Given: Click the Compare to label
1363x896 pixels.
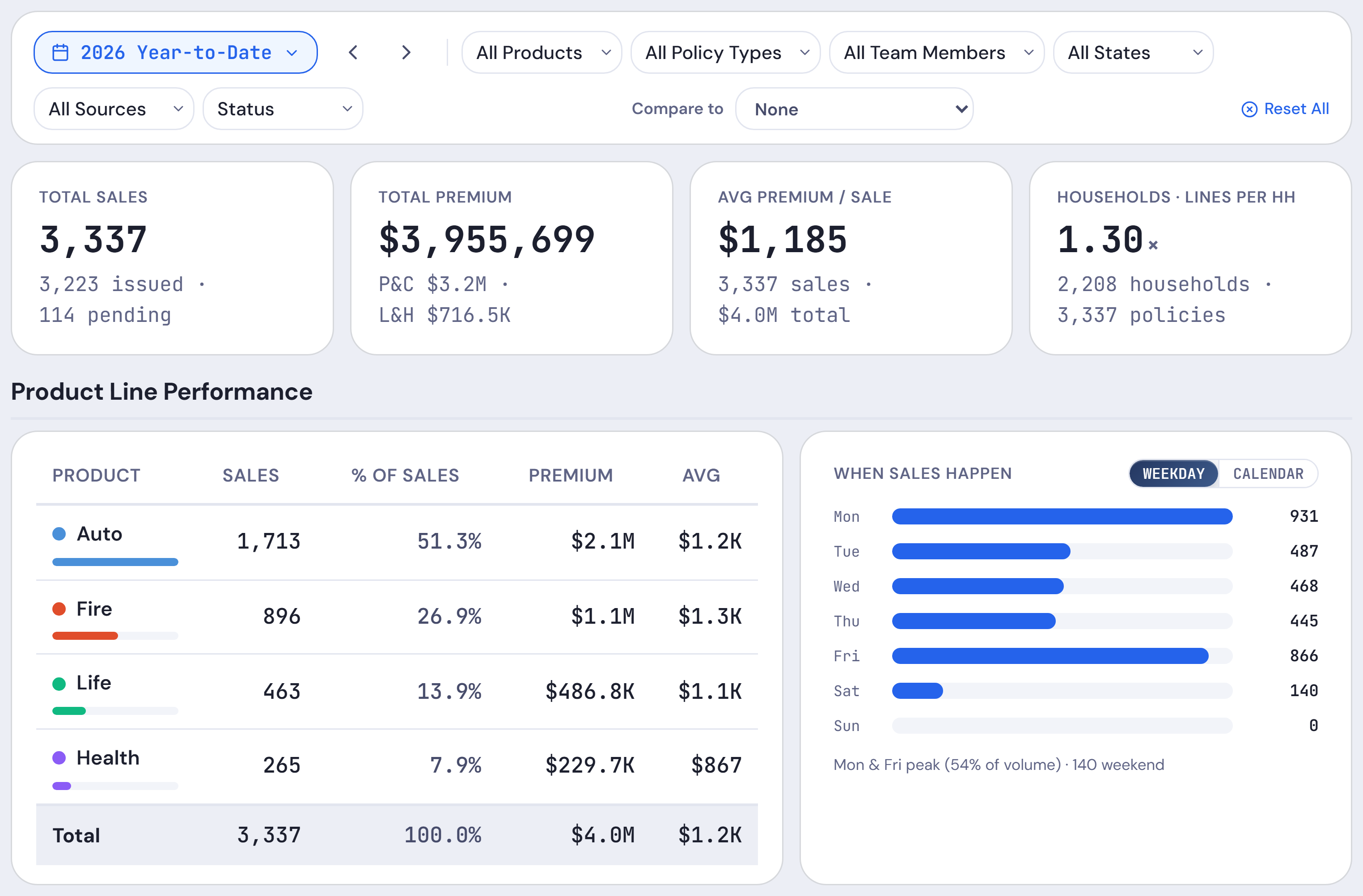Looking at the screenshot, I should 677,109.
